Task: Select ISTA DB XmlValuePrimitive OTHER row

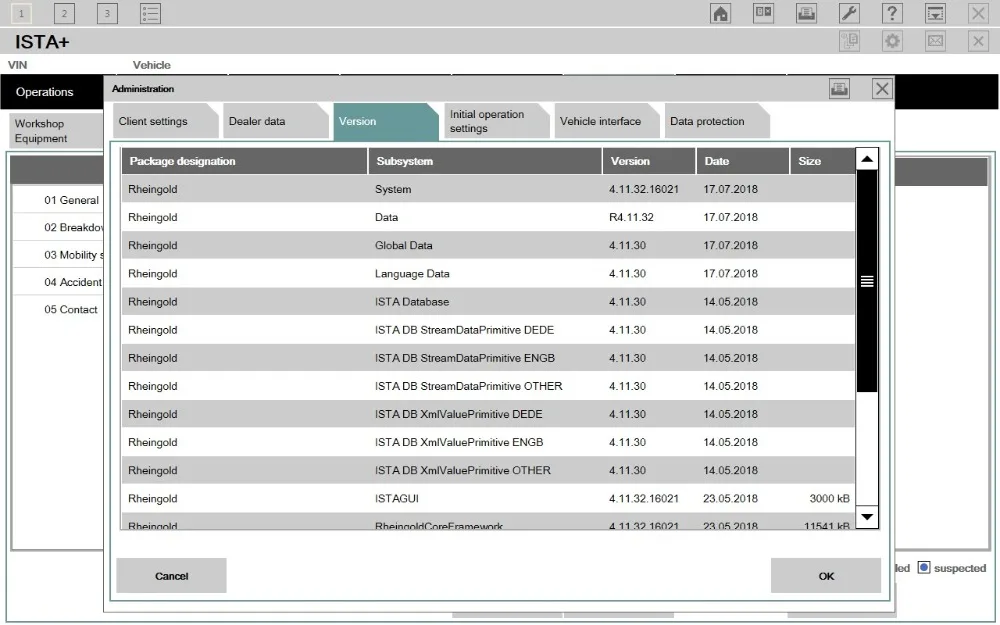Action: point(488,470)
